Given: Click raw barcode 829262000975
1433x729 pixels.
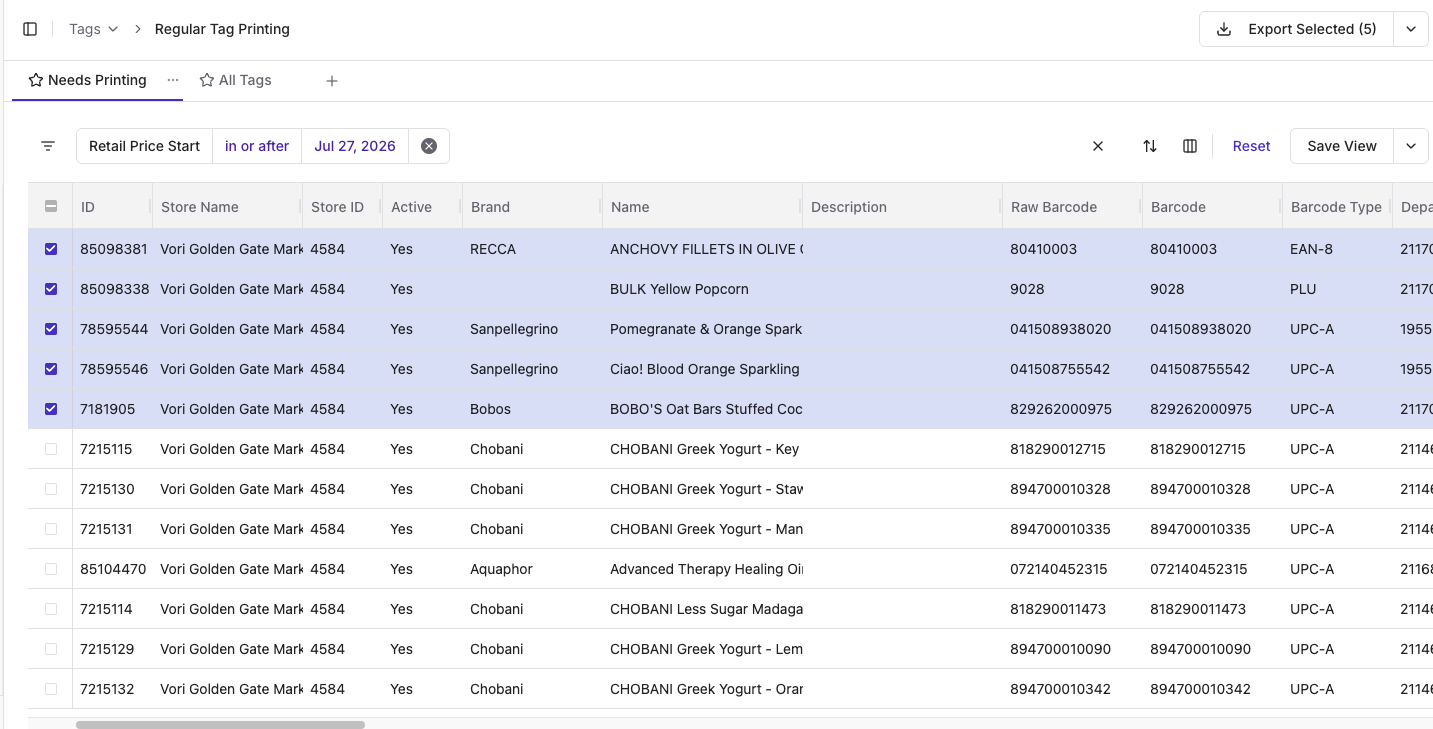Looking at the screenshot, I should coord(1072,409).
